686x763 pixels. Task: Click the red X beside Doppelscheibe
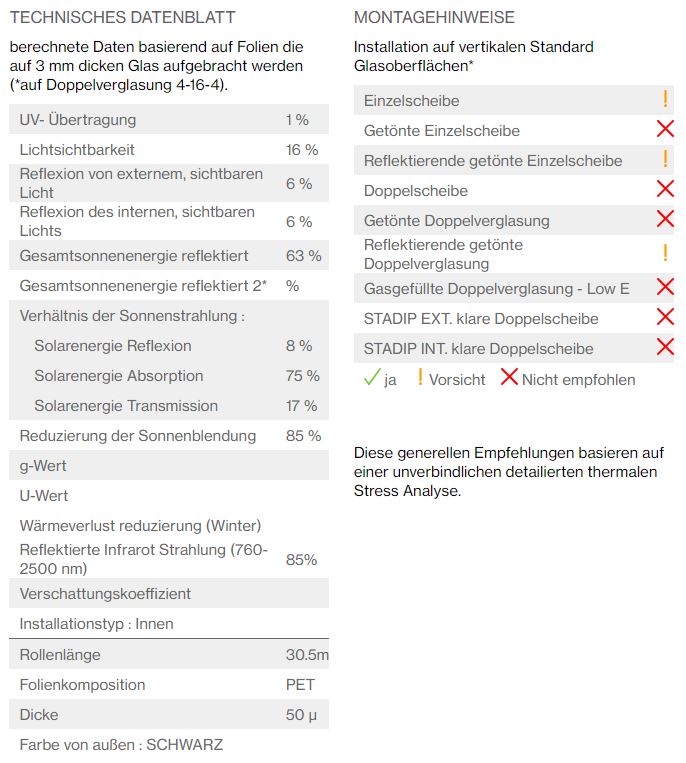coord(665,189)
